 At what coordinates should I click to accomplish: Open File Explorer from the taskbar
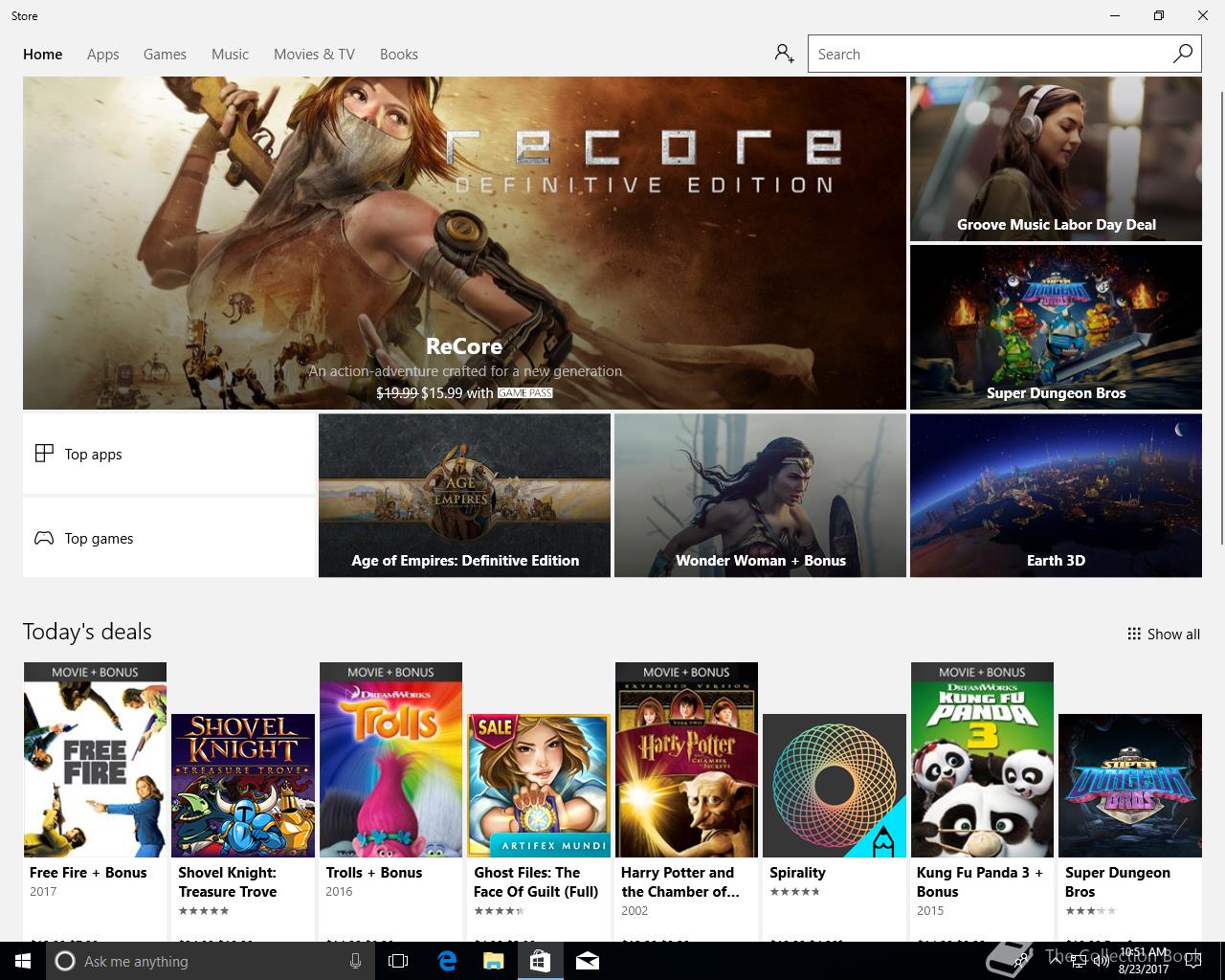coord(493,961)
